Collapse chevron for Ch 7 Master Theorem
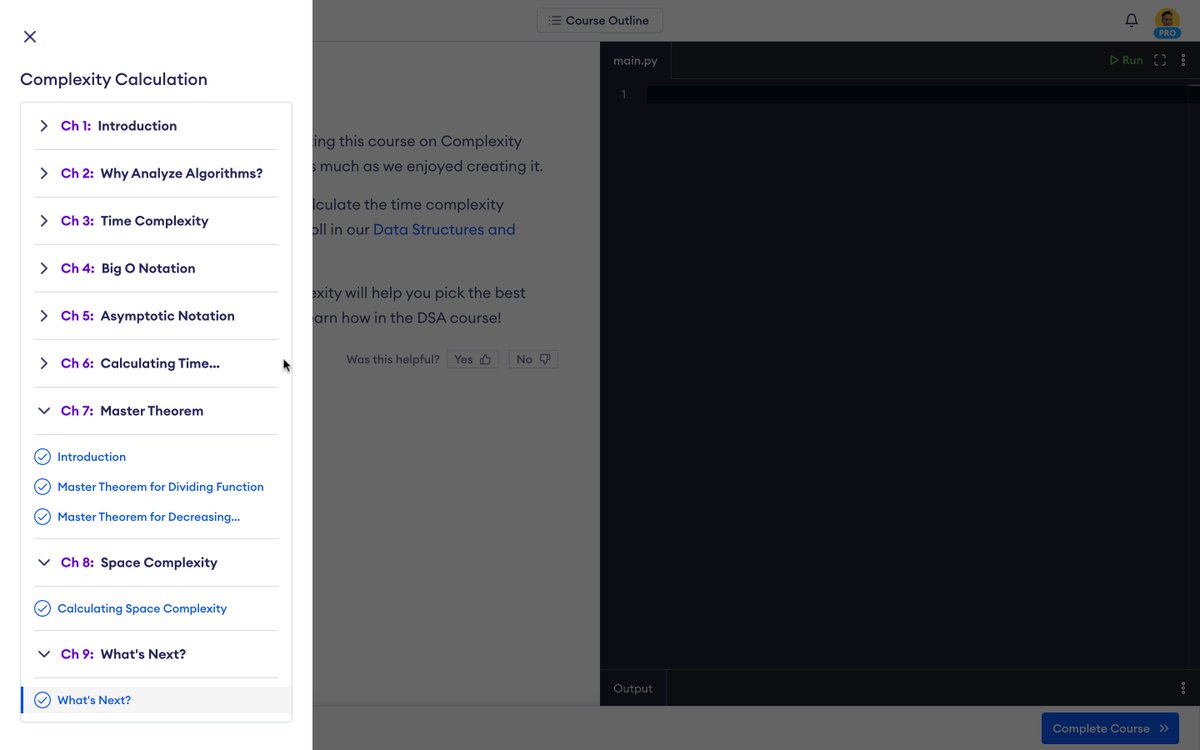 click(x=44, y=411)
